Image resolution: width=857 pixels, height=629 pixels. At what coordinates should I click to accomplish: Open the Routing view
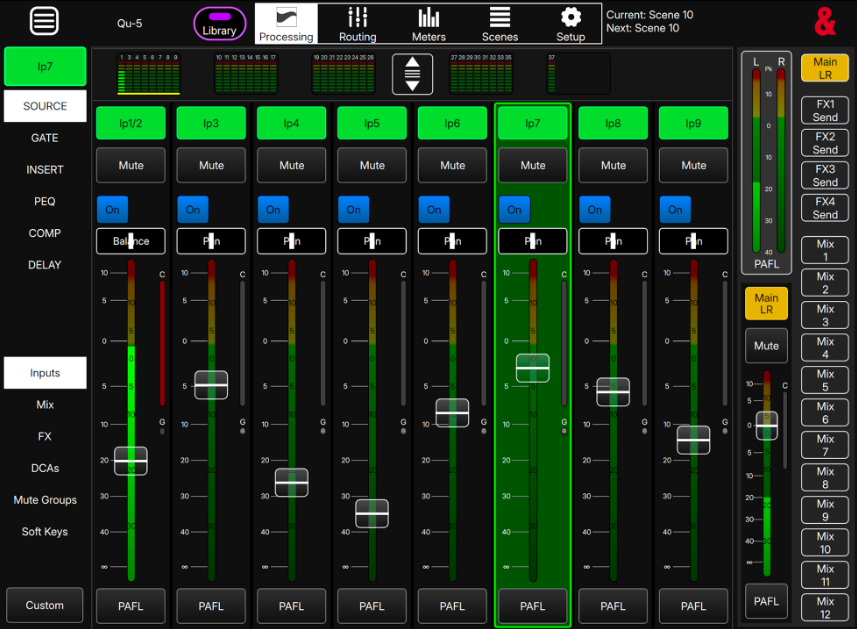point(357,23)
